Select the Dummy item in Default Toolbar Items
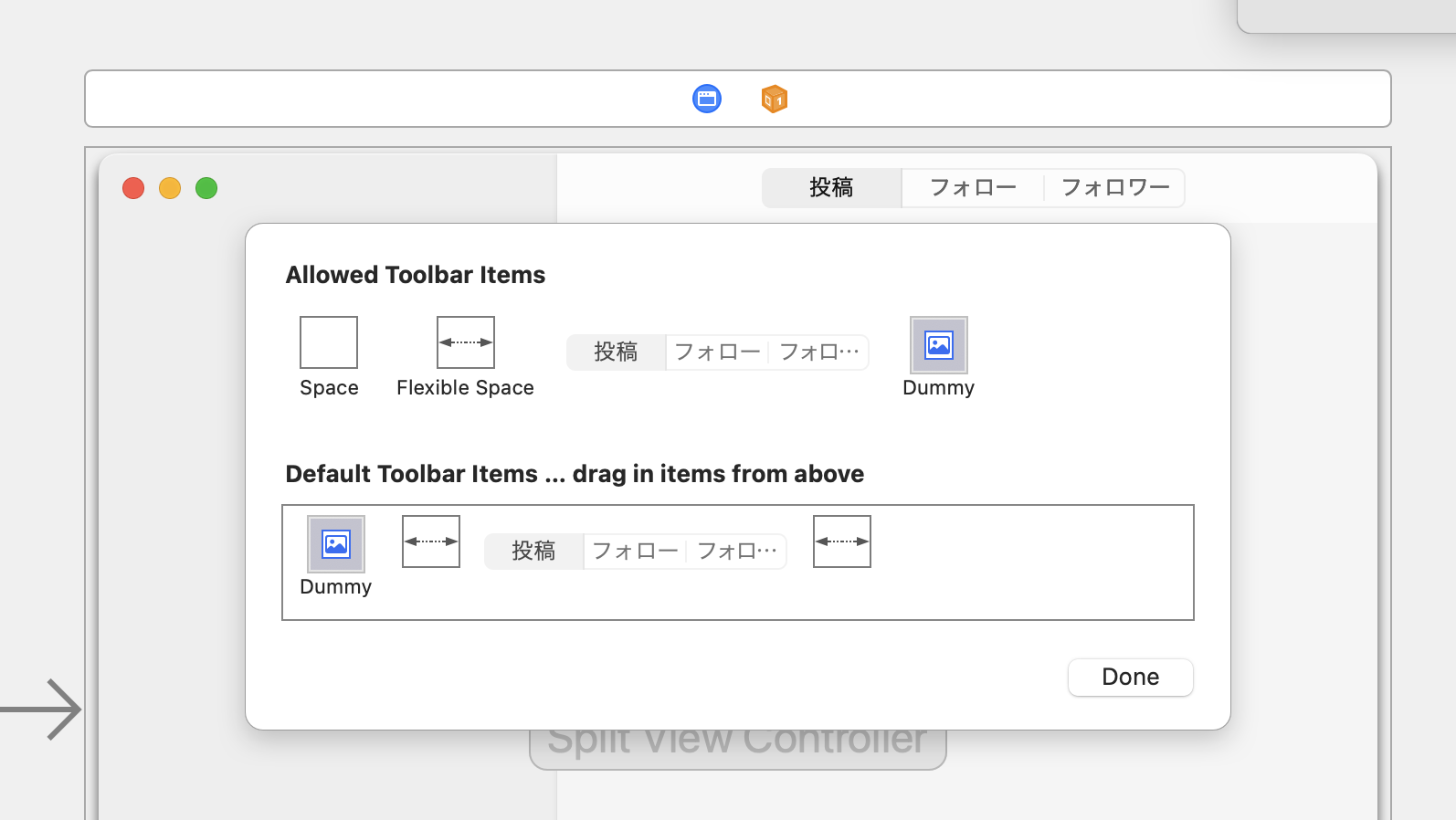 pos(336,544)
